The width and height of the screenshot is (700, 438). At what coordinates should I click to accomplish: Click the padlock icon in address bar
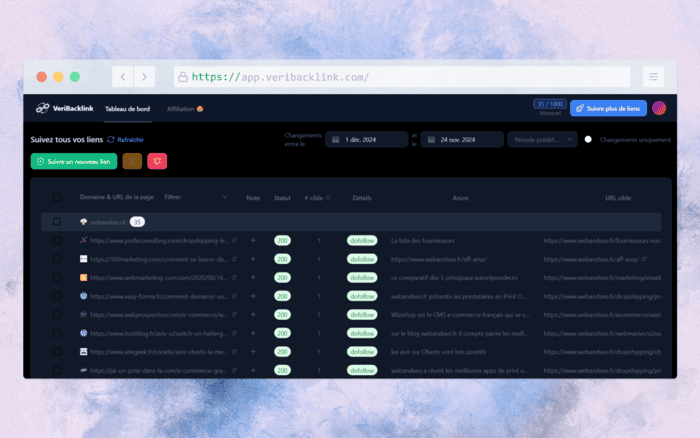click(x=183, y=77)
